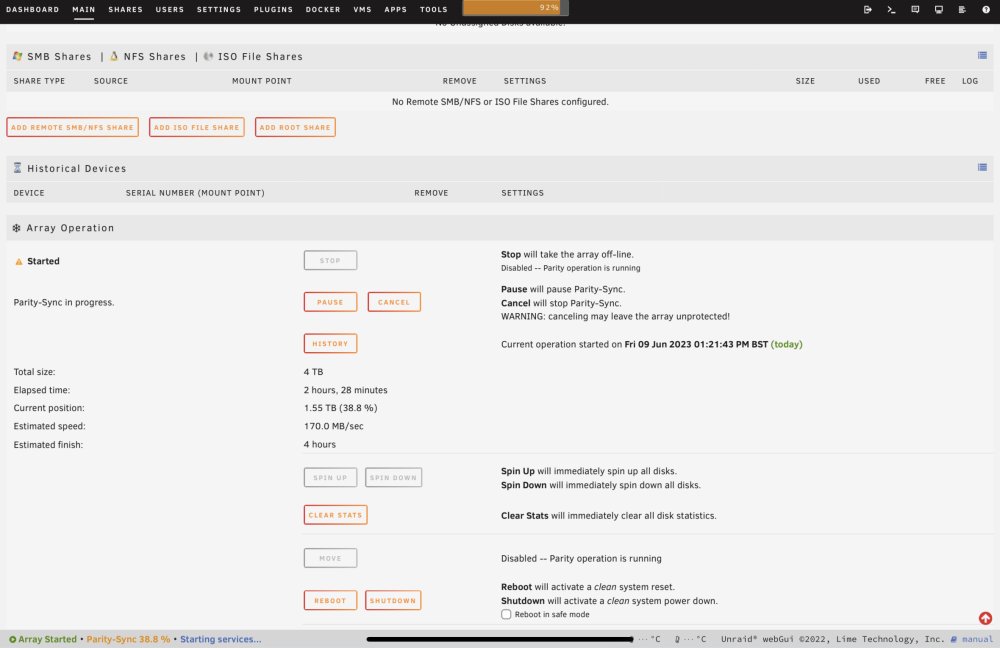
Task: Click the Spin Down button
Action: point(393,477)
